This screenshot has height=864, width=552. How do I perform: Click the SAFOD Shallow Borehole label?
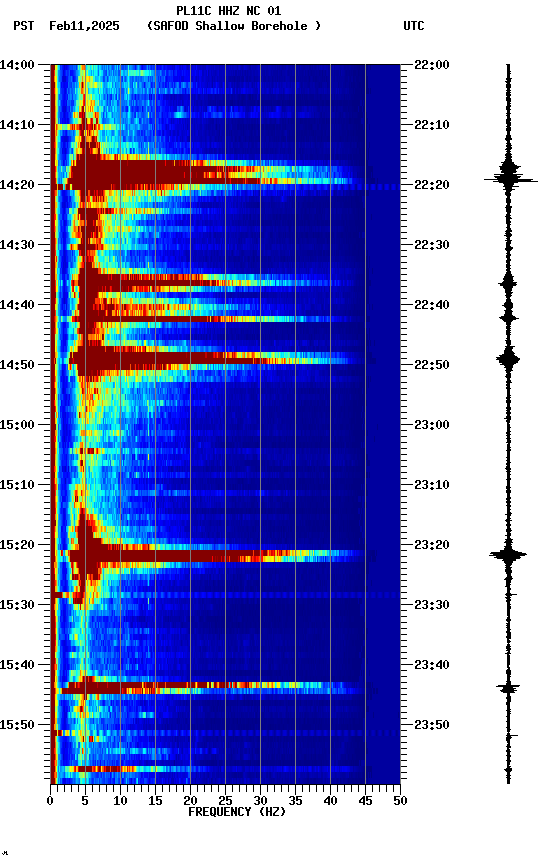pos(234,26)
